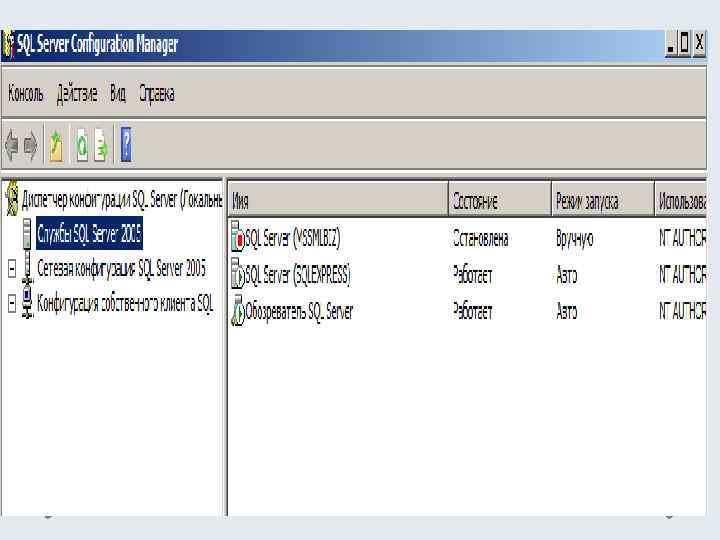Open the Вид menu
The height and width of the screenshot is (540, 720).
pos(118,94)
